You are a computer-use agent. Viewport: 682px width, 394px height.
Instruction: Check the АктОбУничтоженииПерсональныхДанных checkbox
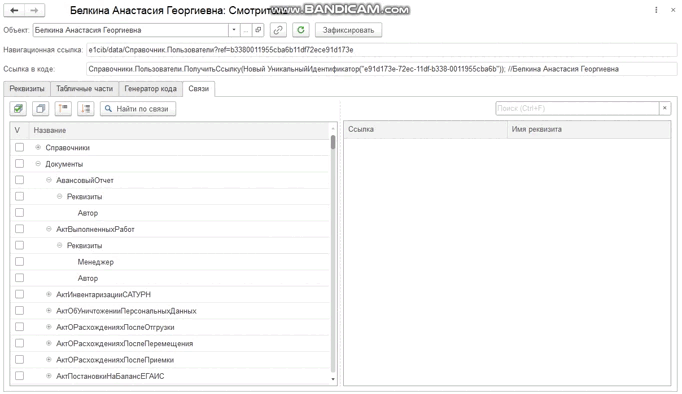click(19, 311)
